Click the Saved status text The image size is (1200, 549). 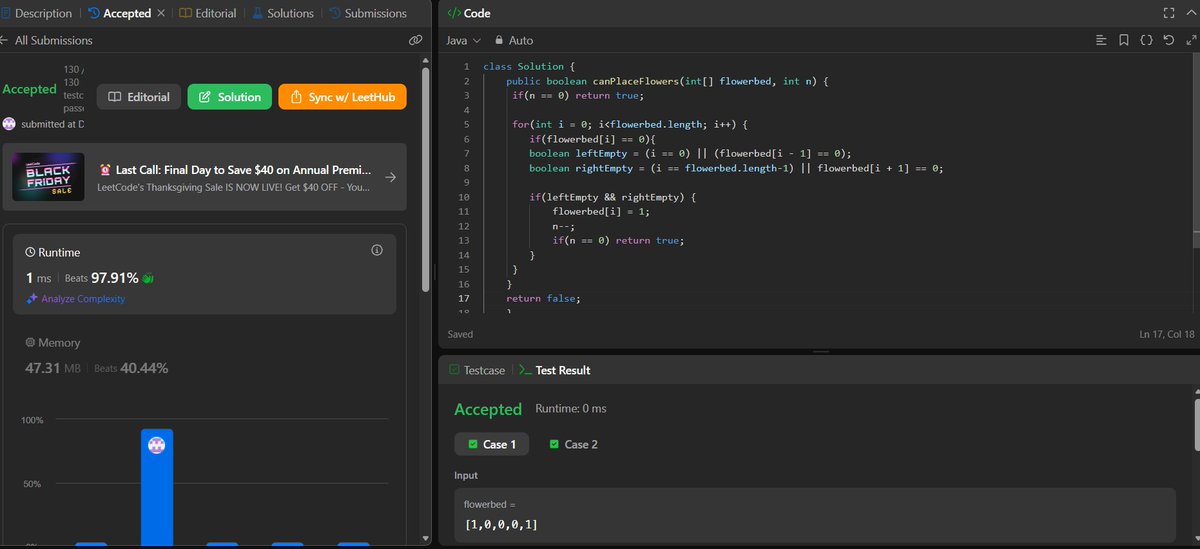(460, 334)
